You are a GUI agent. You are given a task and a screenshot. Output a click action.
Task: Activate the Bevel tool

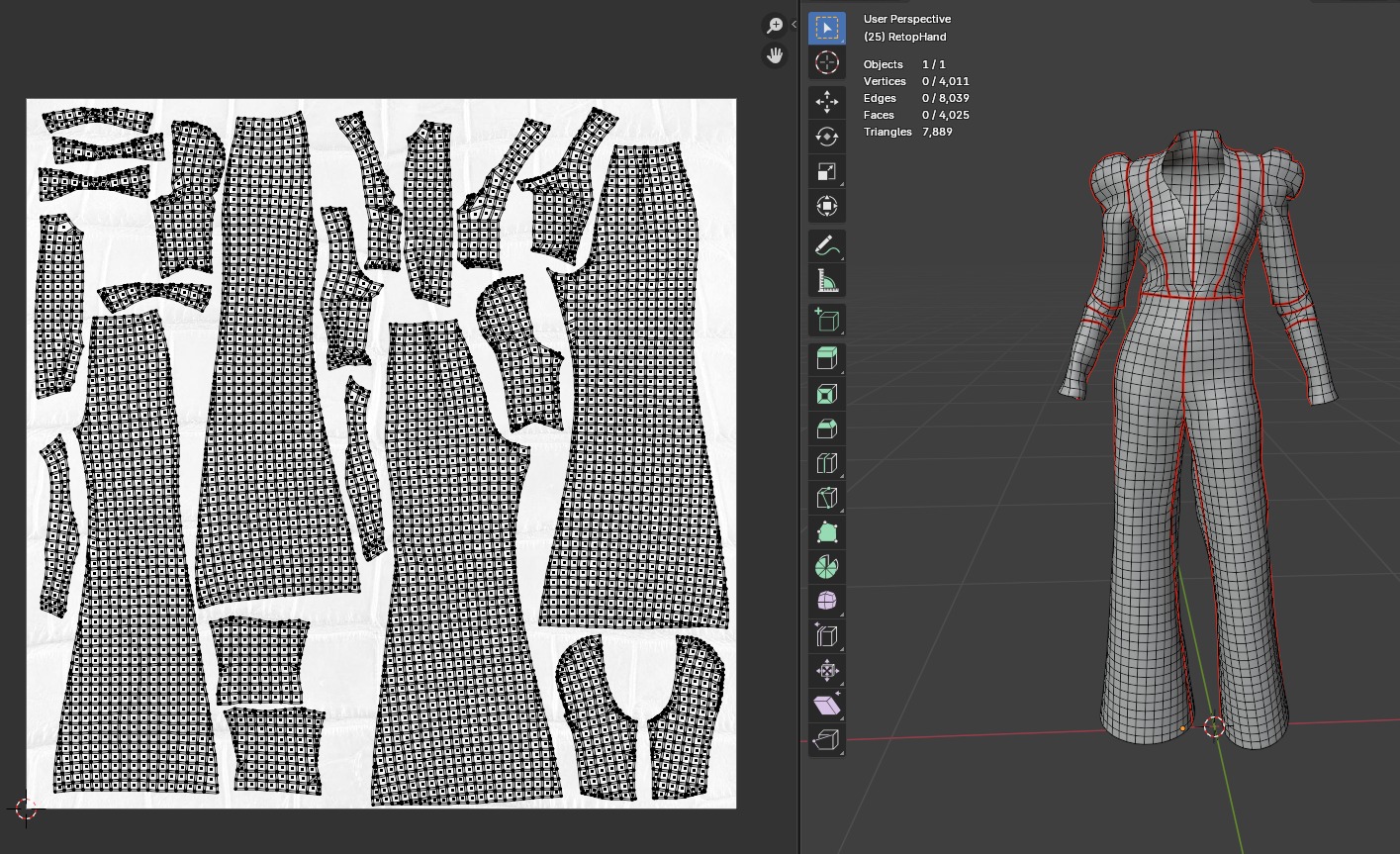click(x=827, y=428)
